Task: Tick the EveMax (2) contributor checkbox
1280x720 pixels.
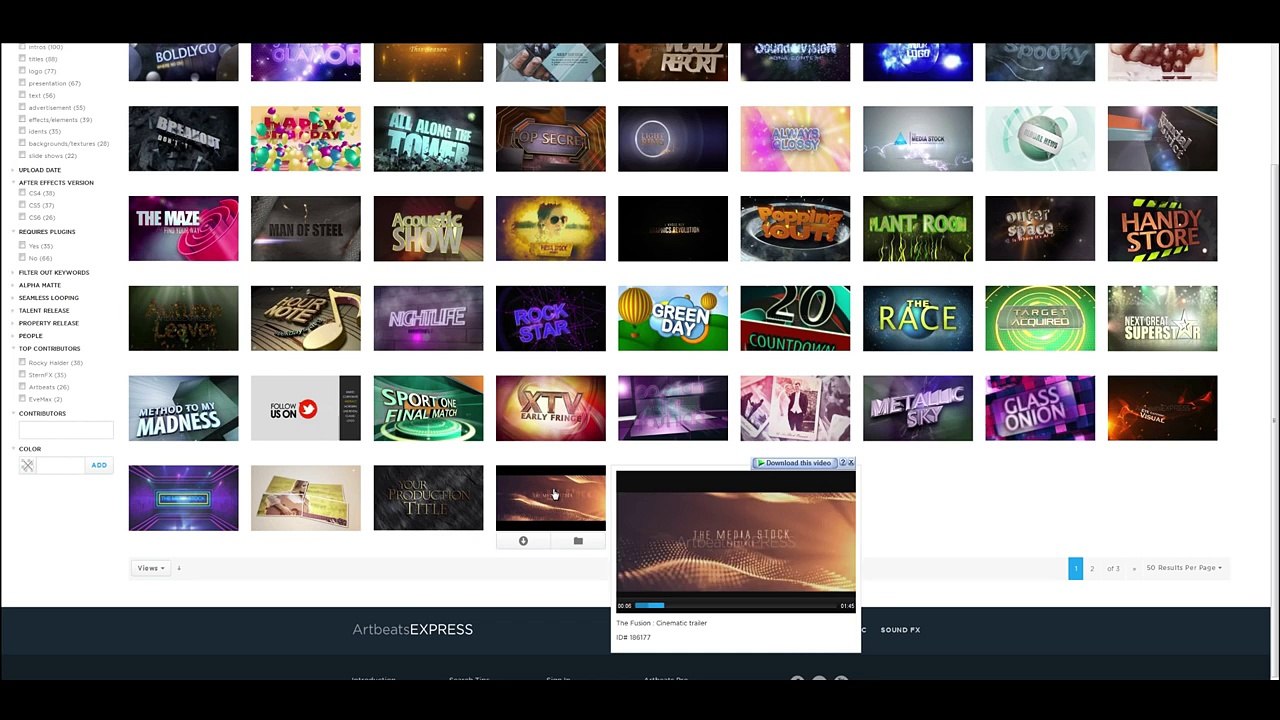Action: [x=23, y=399]
